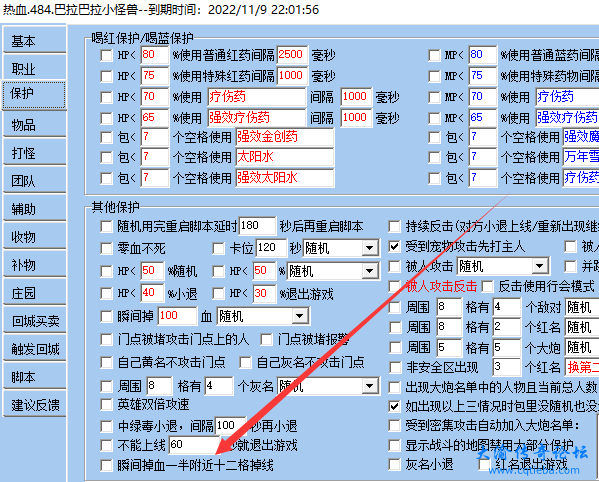Edit the 瞬间掉 100 血 field
This screenshot has width=599, height=482.
click(x=177, y=316)
